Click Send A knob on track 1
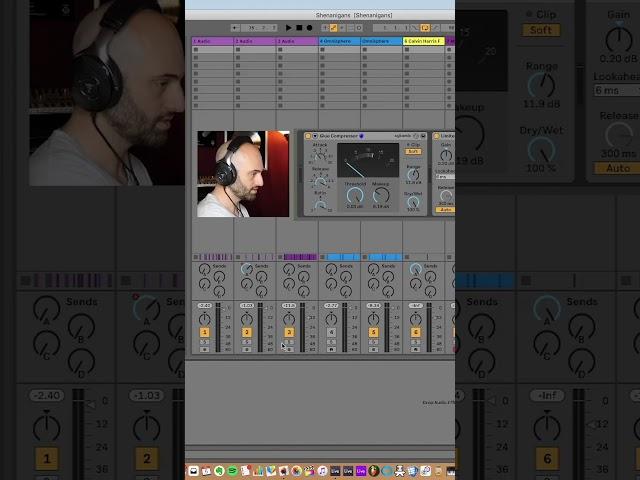The width and height of the screenshot is (640, 480). [x=204, y=269]
